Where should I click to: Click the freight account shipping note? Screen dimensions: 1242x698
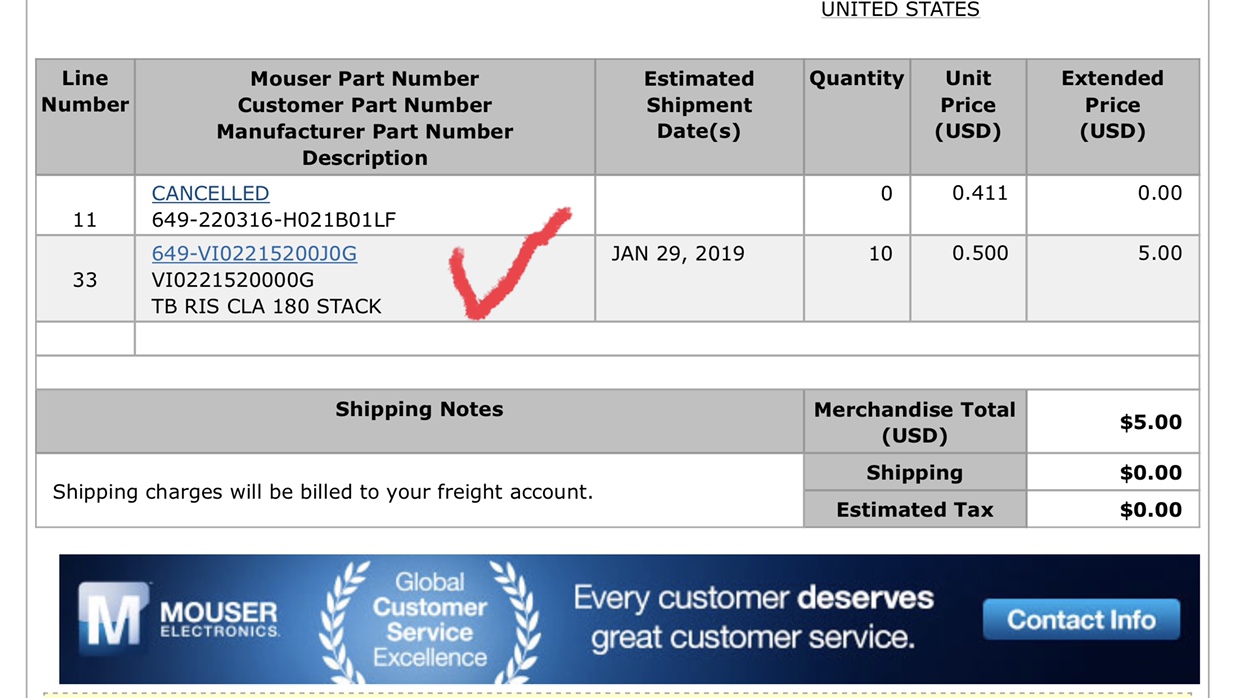click(x=322, y=491)
